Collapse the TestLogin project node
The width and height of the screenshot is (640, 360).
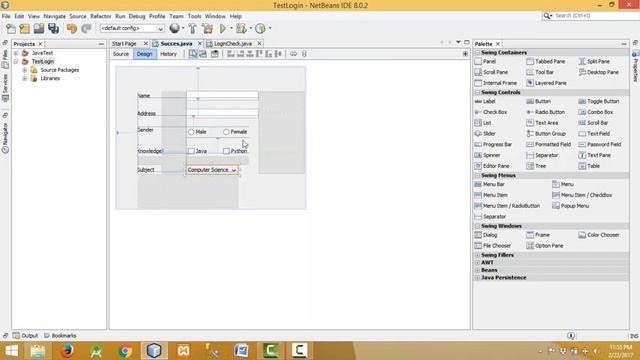(x=16, y=62)
